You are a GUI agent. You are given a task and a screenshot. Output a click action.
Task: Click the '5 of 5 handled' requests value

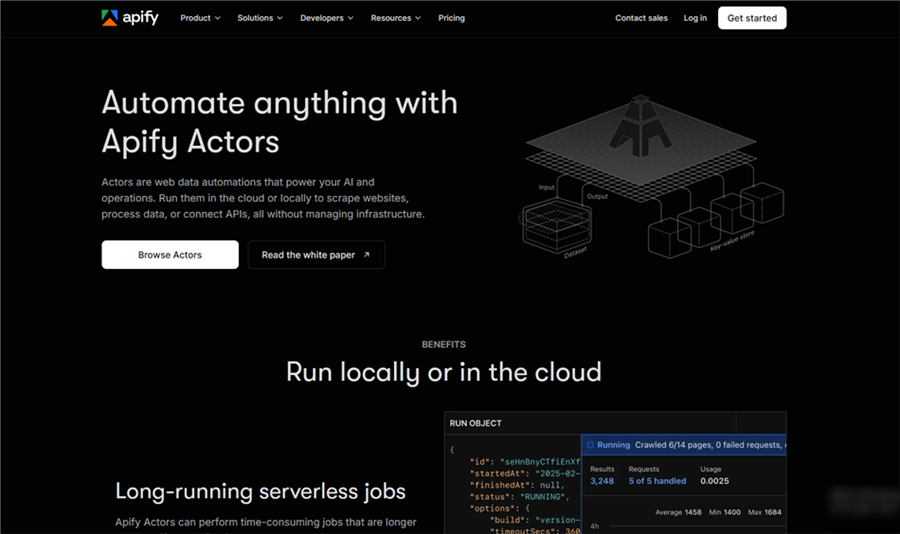tap(657, 481)
